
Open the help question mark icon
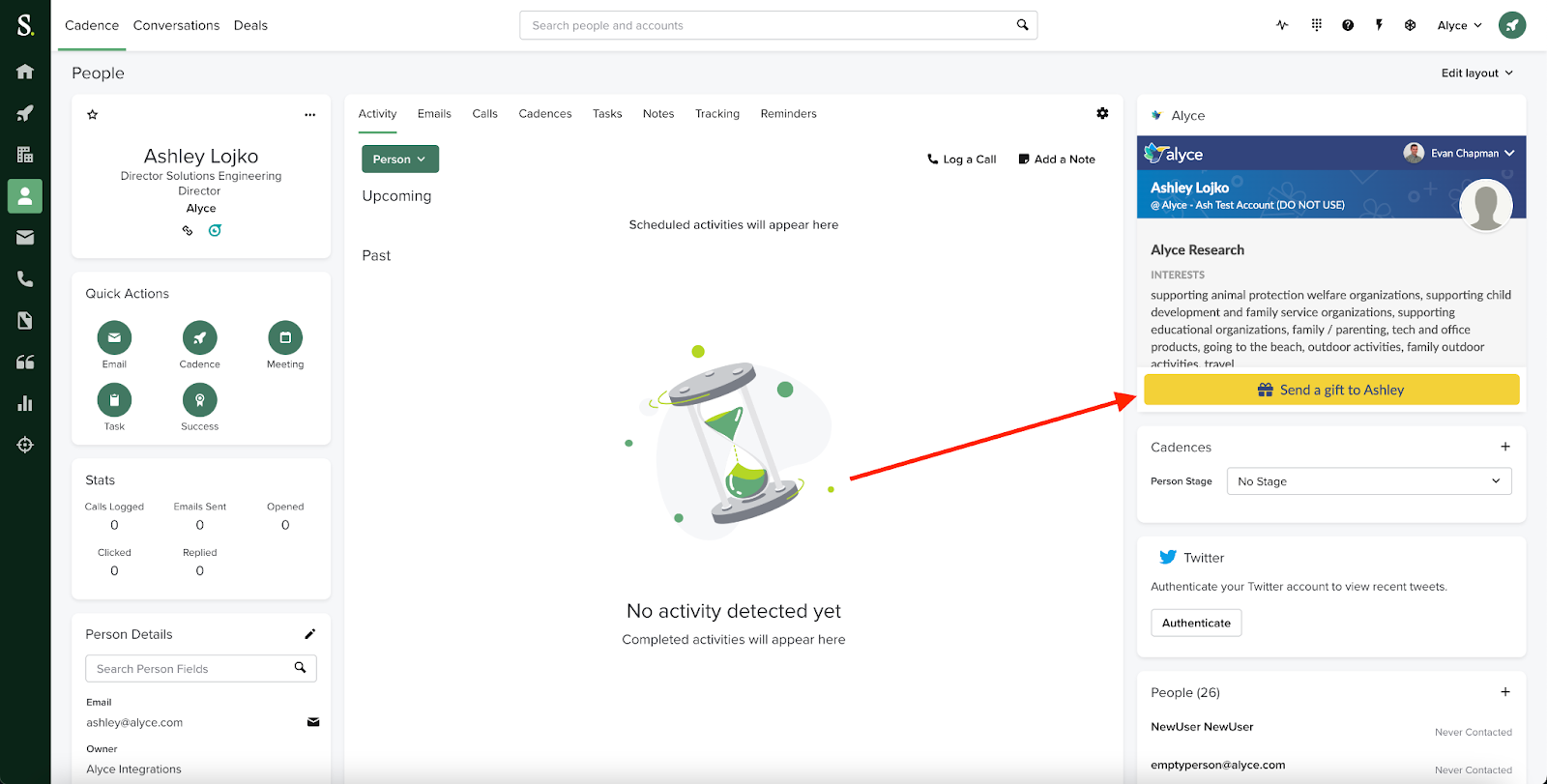click(1348, 25)
